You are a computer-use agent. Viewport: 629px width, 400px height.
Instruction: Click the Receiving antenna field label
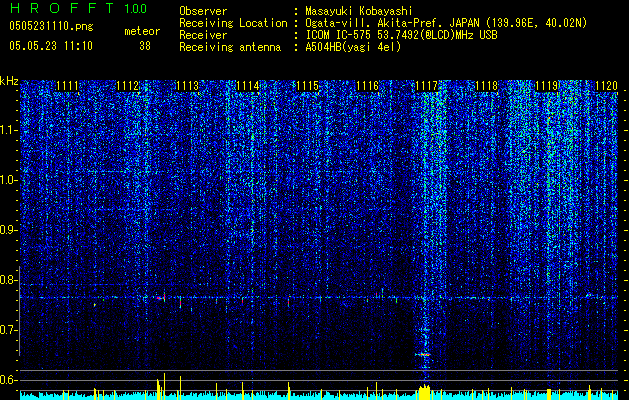click(230, 47)
